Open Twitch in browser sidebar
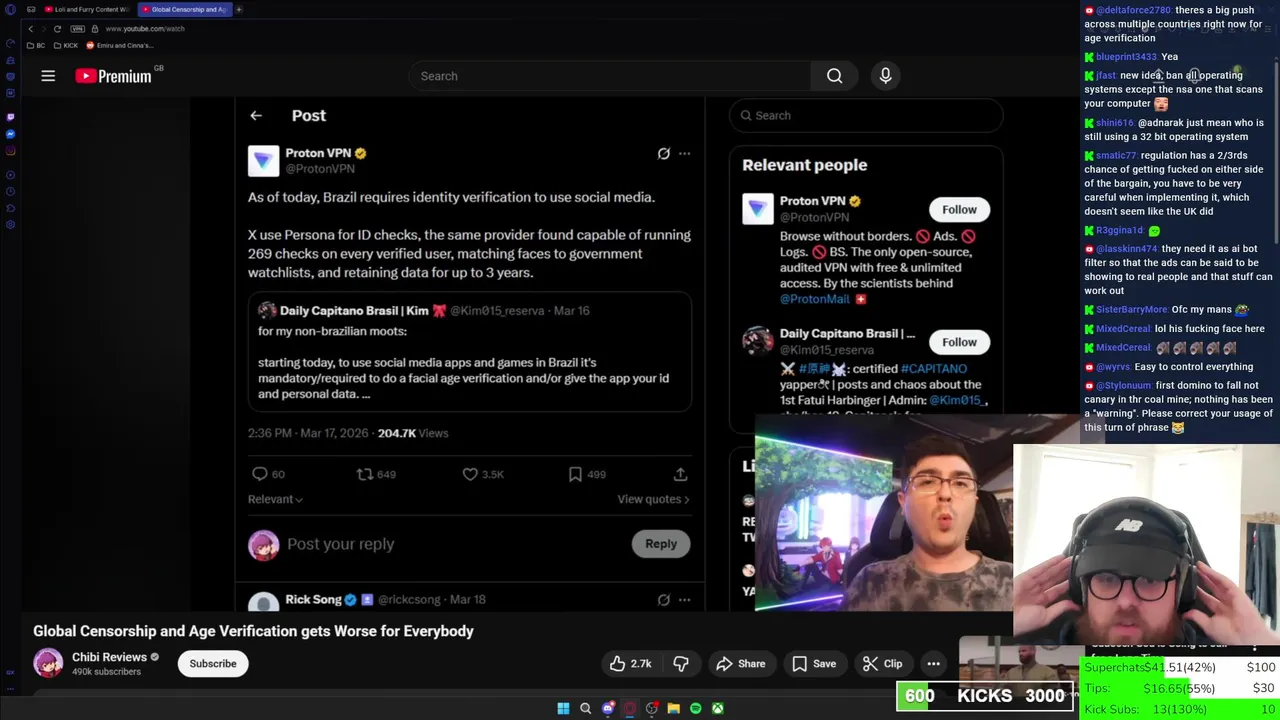This screenshot has height=720, width=1280. (10, 117)
